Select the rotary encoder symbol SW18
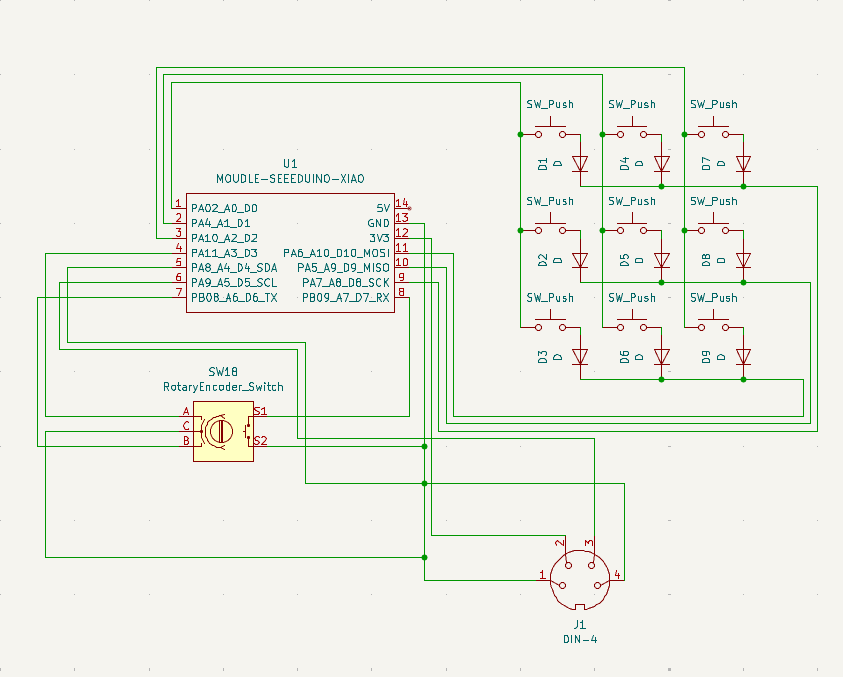Screen dimensions: 843x677 pyautogui.click(x=223, y=431)
